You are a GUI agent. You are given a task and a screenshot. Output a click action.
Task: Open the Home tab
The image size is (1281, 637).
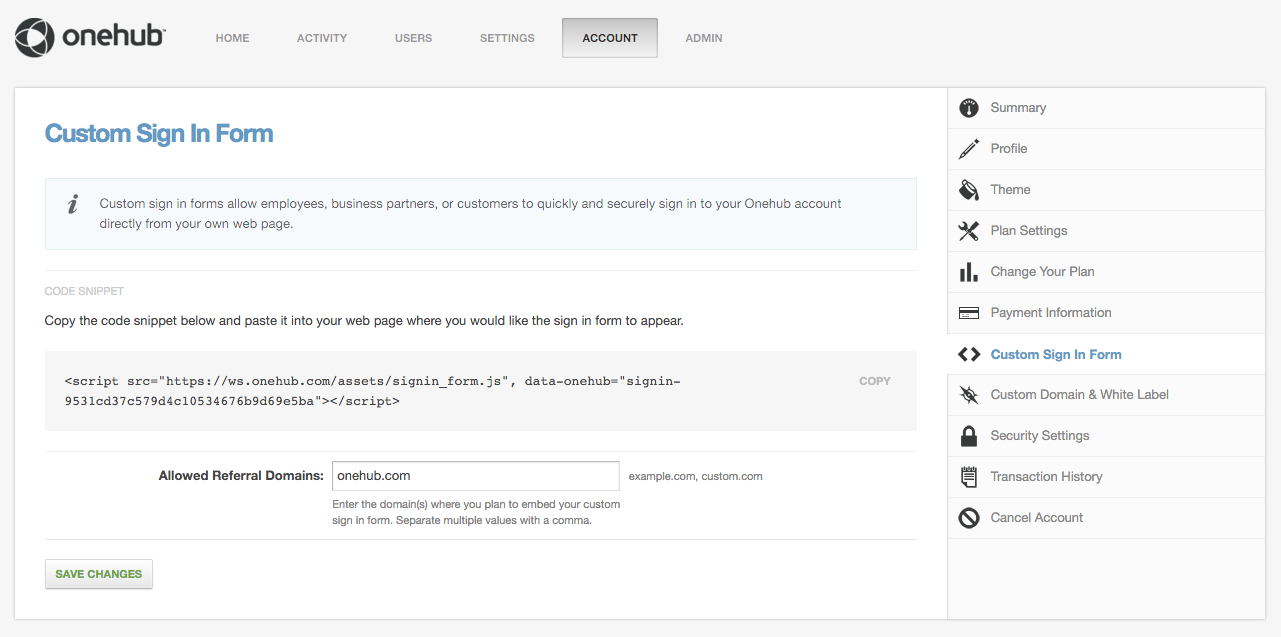(233, 38)
